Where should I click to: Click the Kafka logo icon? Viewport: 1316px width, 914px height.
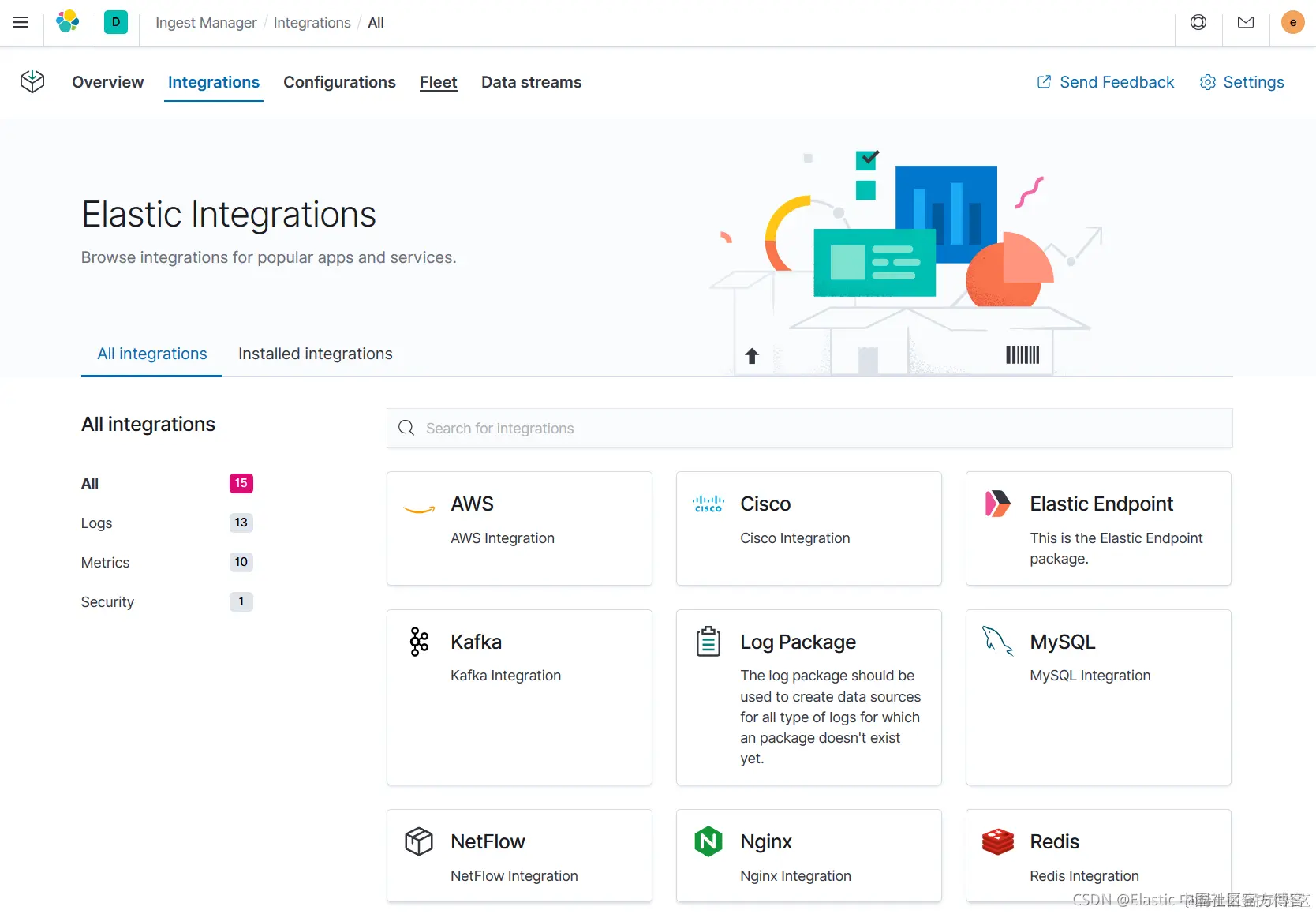click(x=419, y=642)
